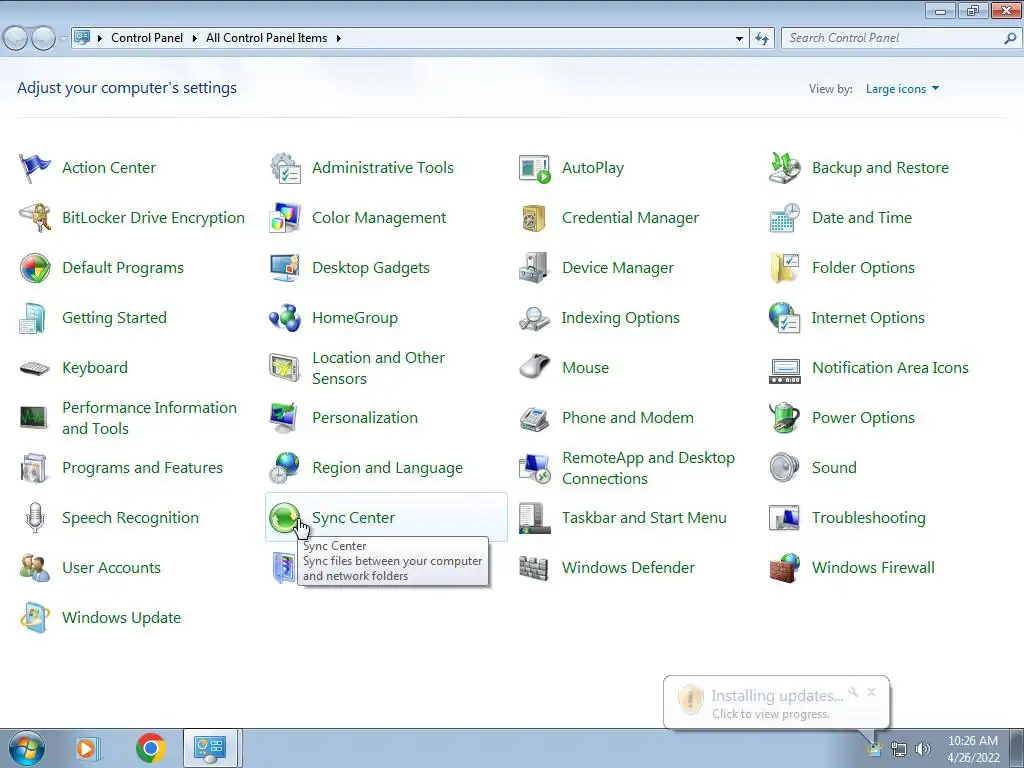This screenshot has width=1024, height=768.
Task: Click the address bar refresh button
Action: (761, 39)
